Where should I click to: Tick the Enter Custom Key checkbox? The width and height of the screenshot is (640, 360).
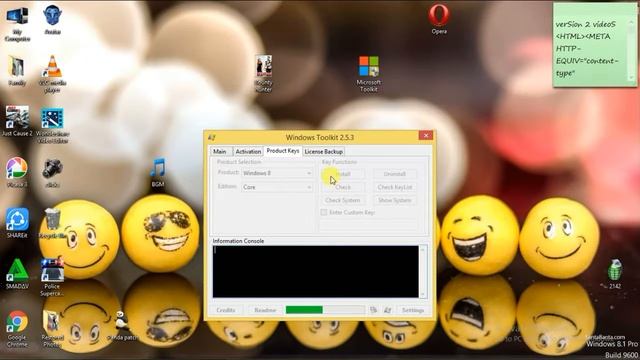[x=324, y=212]
